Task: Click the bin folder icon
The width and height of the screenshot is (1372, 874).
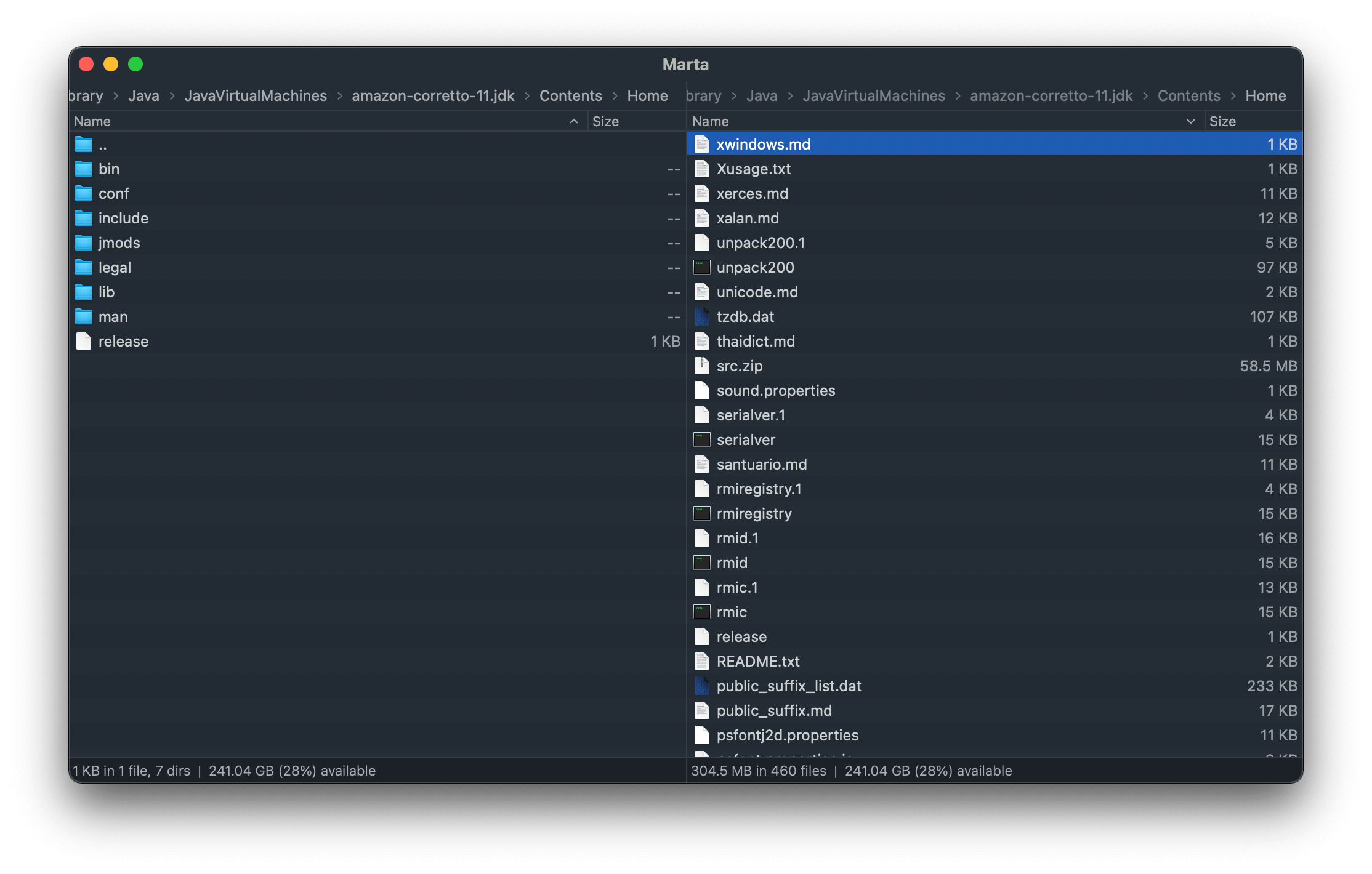Action: point(84,169)
